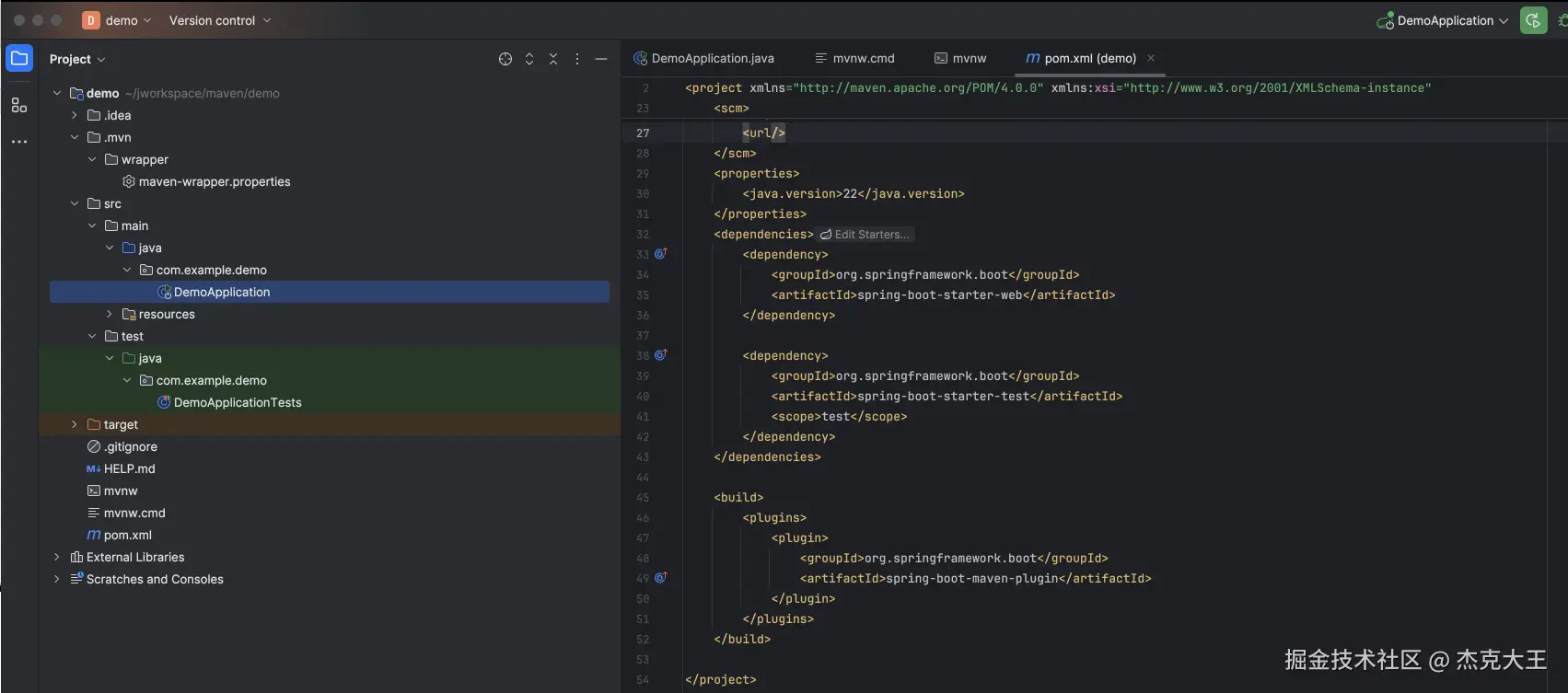Click spring-boot-starter-test artifactId text
The image size is (1568, 693).
944,396
